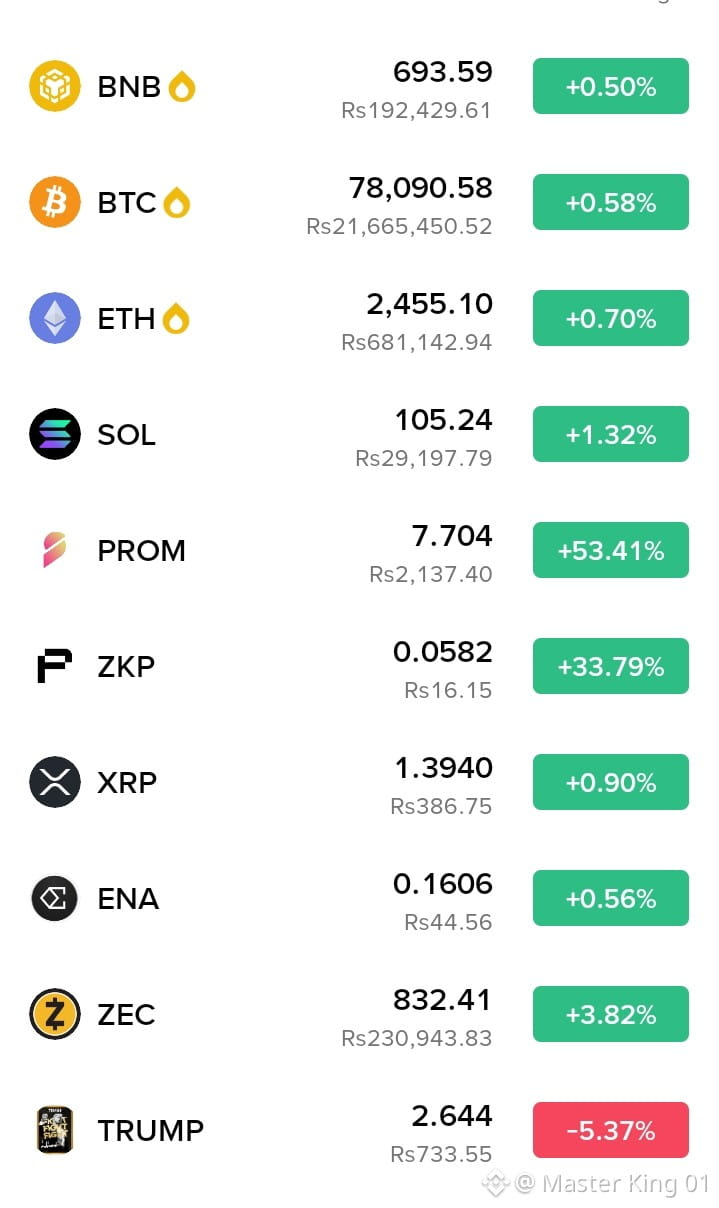Tap the PROM token logo

54,550
